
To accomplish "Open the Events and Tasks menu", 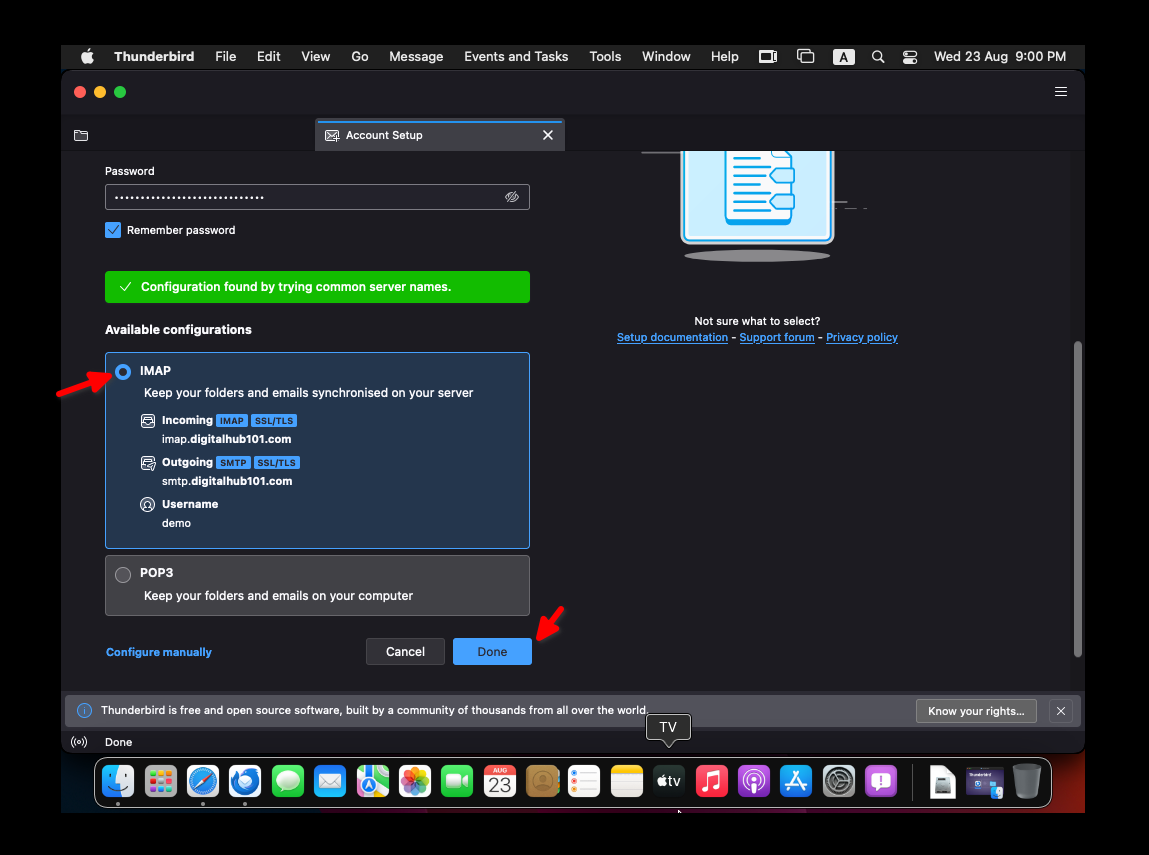I will click(516, 56).
